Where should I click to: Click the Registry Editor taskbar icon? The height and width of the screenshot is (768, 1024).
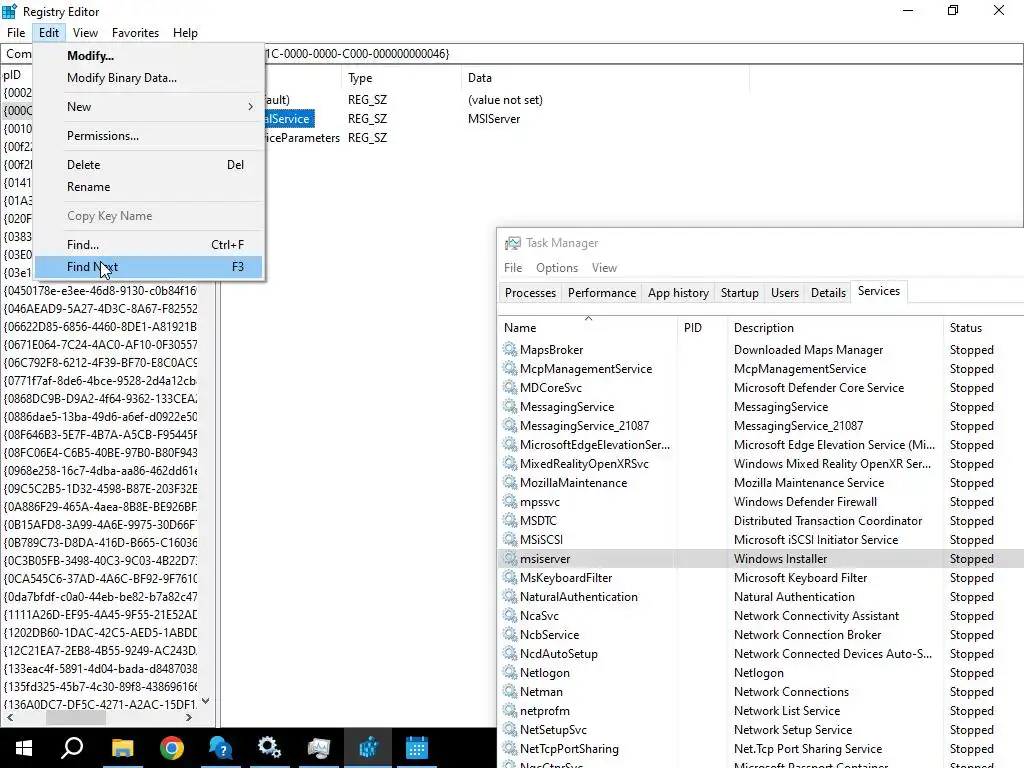click(368, 748)
